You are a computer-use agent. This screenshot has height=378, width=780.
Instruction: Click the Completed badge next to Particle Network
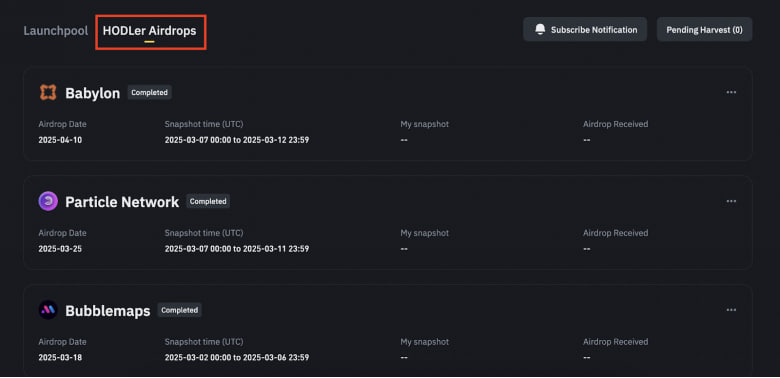[x=208, y=201]
